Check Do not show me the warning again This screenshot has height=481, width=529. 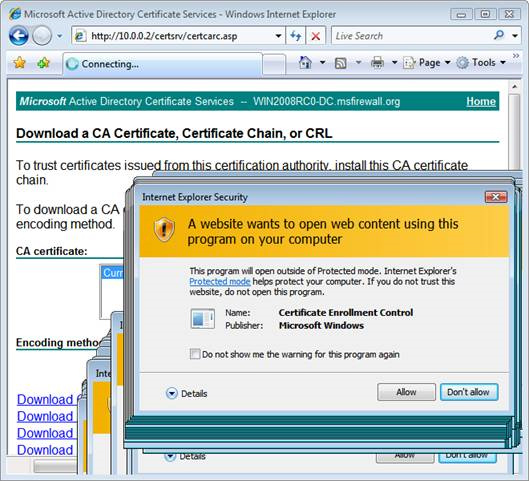click(x=195, y=354)
